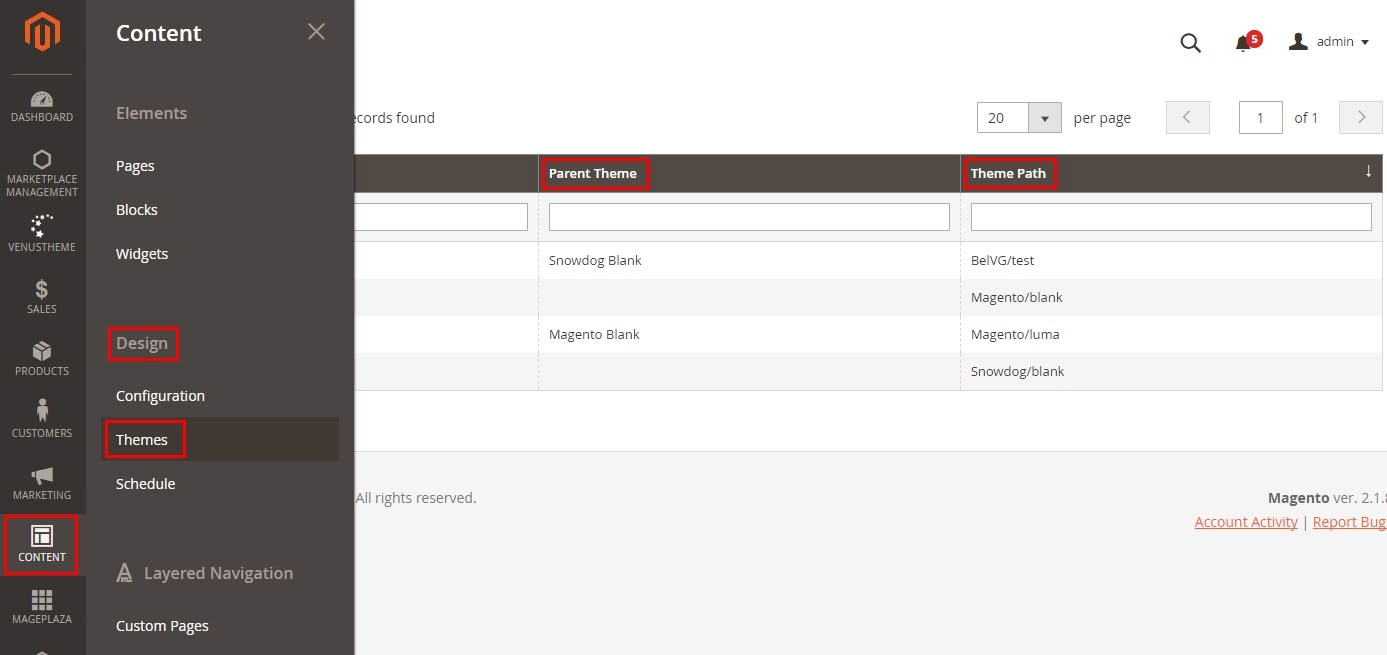1387x655 pixels.
Task: Open the admin account dropdown
Action: pos(1329,42)
